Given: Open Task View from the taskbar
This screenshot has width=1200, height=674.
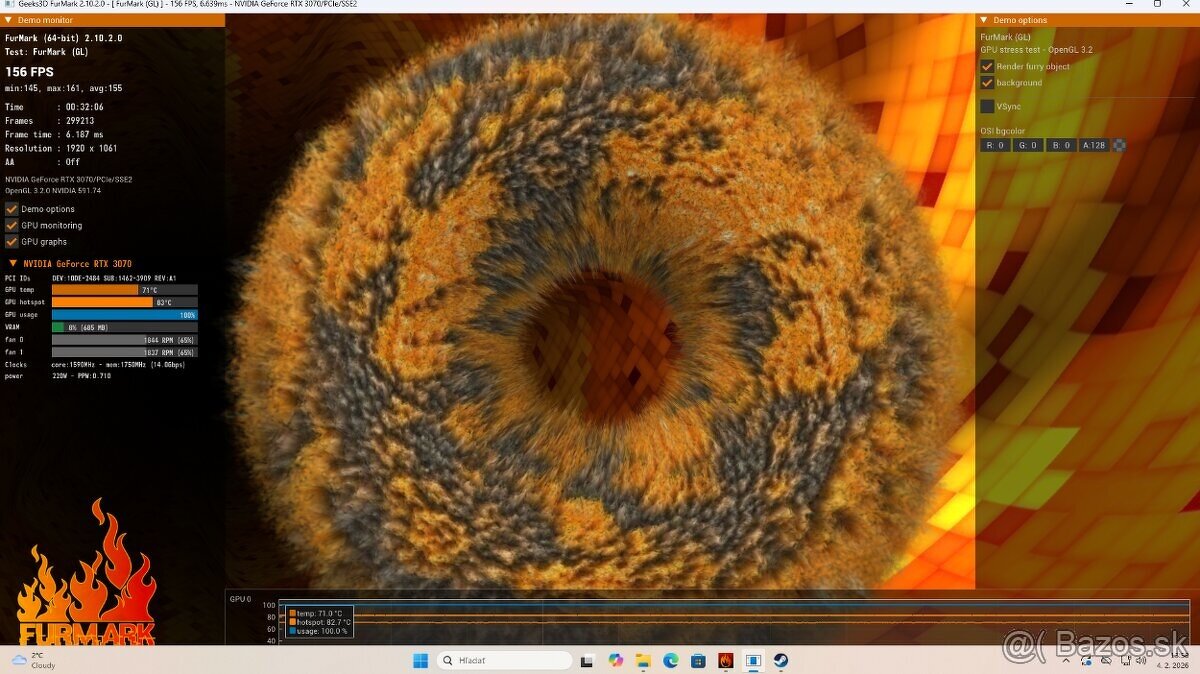Looking at the screenshot, I should coord(587,660).
